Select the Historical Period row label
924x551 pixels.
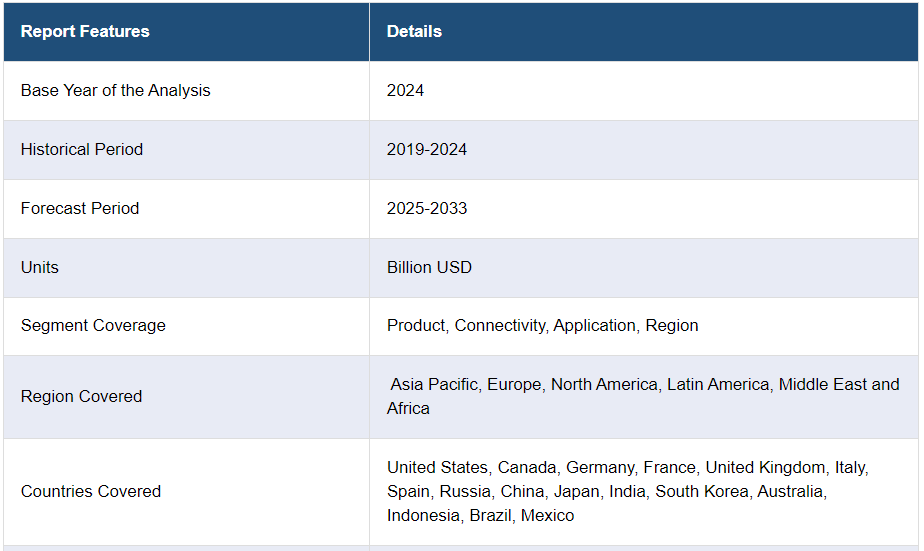[82, 149]
